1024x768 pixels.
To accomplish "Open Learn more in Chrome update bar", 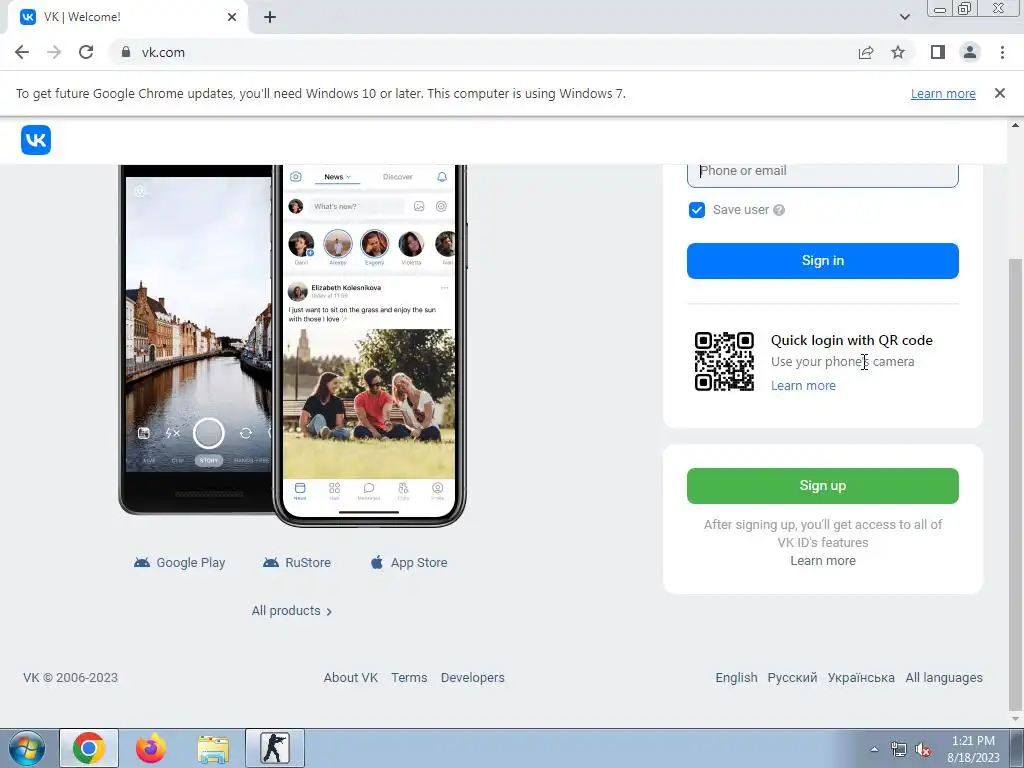I will click(x=943, y=93).
